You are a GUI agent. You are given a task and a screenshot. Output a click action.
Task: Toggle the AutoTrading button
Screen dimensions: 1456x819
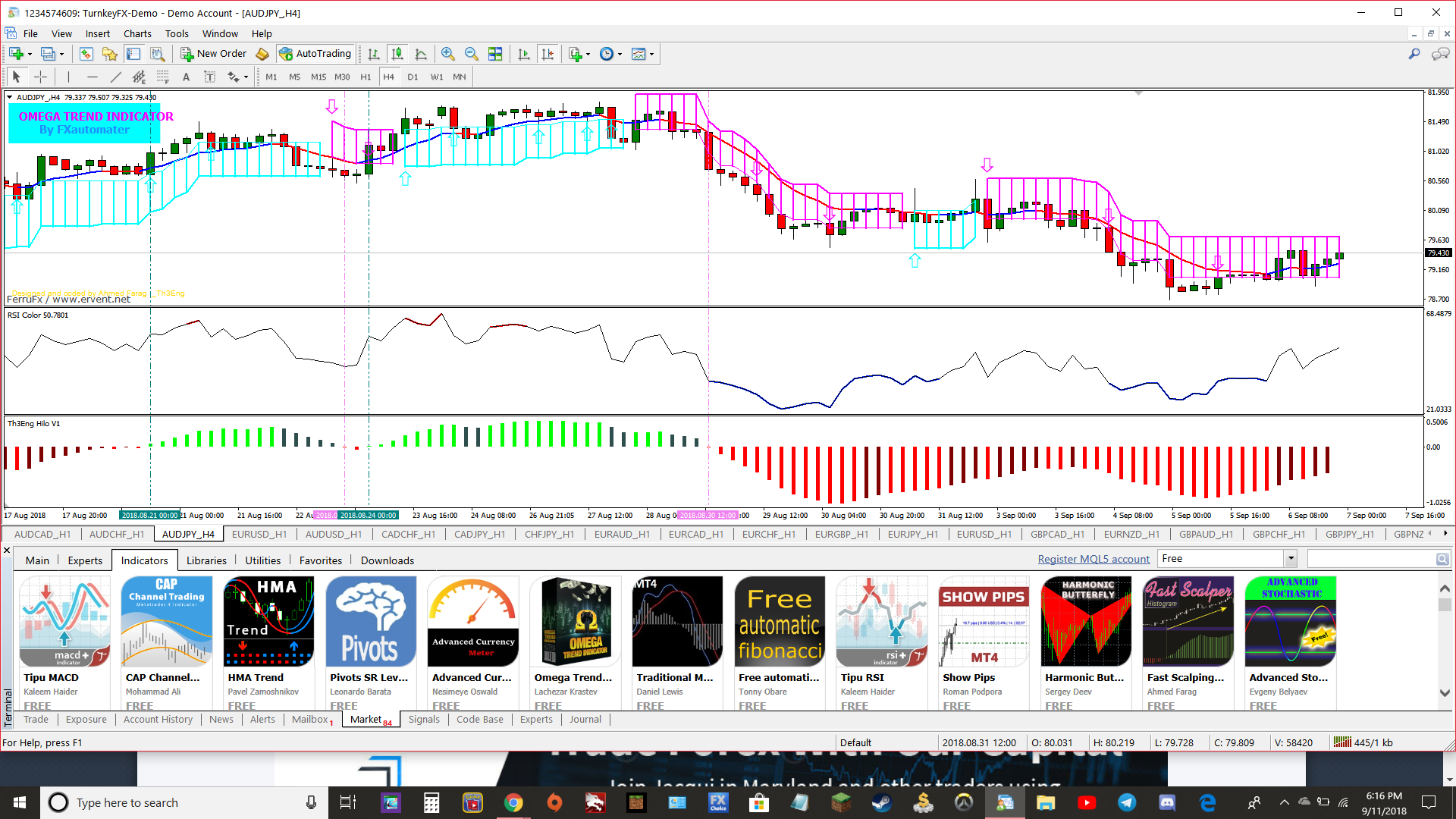(x=315, y=54)
